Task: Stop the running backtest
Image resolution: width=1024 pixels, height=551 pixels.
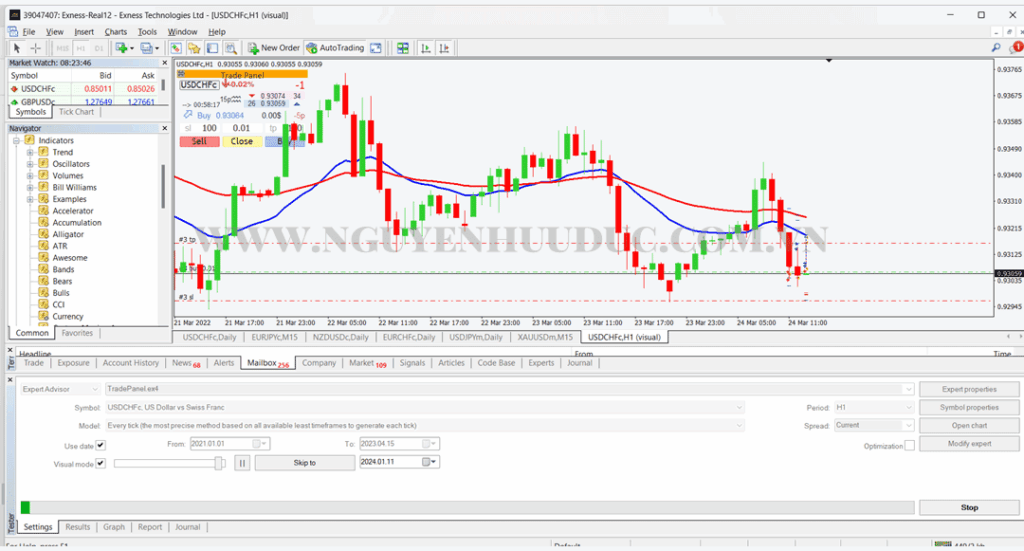Action: [969, 507]
